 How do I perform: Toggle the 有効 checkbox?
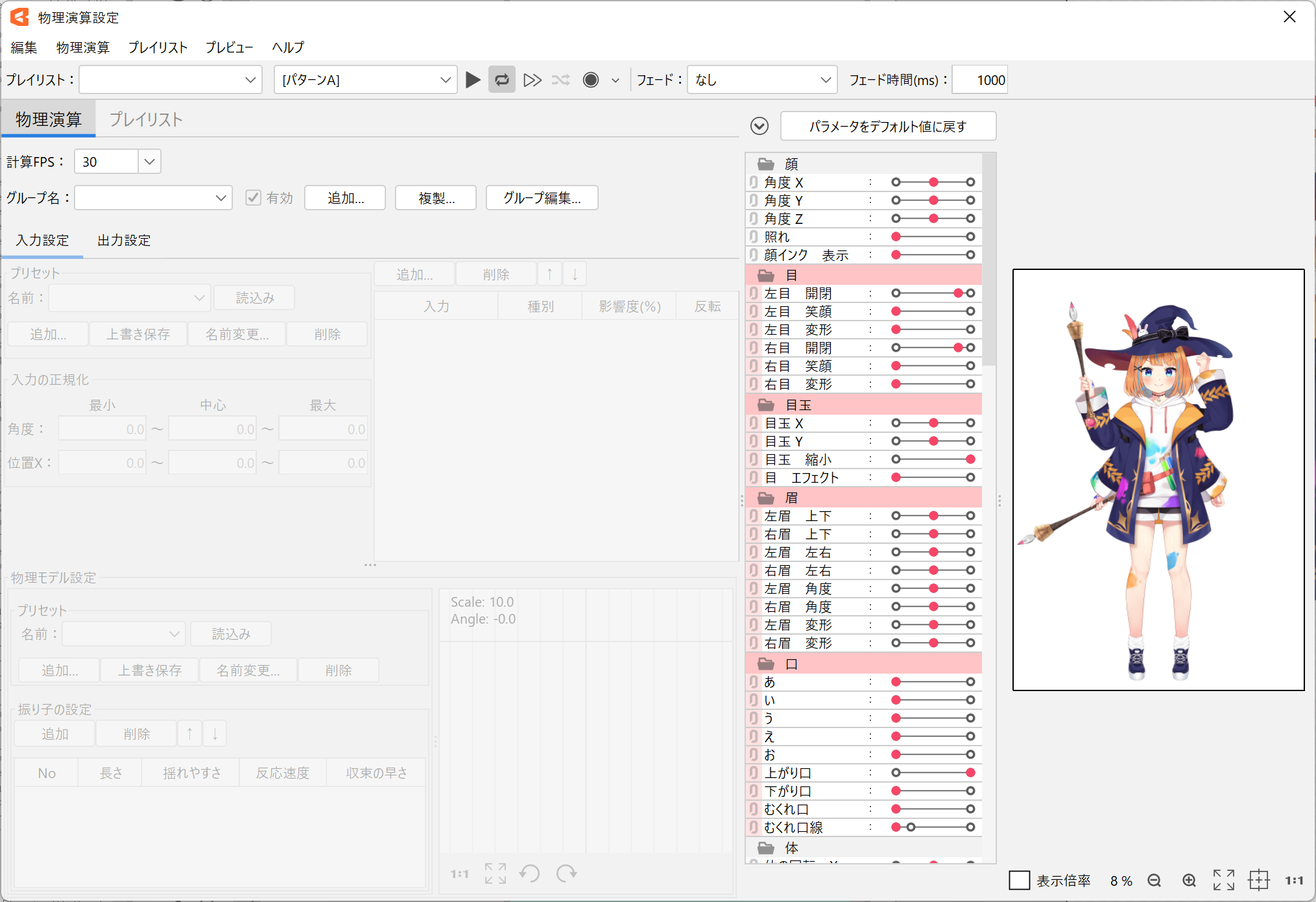[253, 198]
